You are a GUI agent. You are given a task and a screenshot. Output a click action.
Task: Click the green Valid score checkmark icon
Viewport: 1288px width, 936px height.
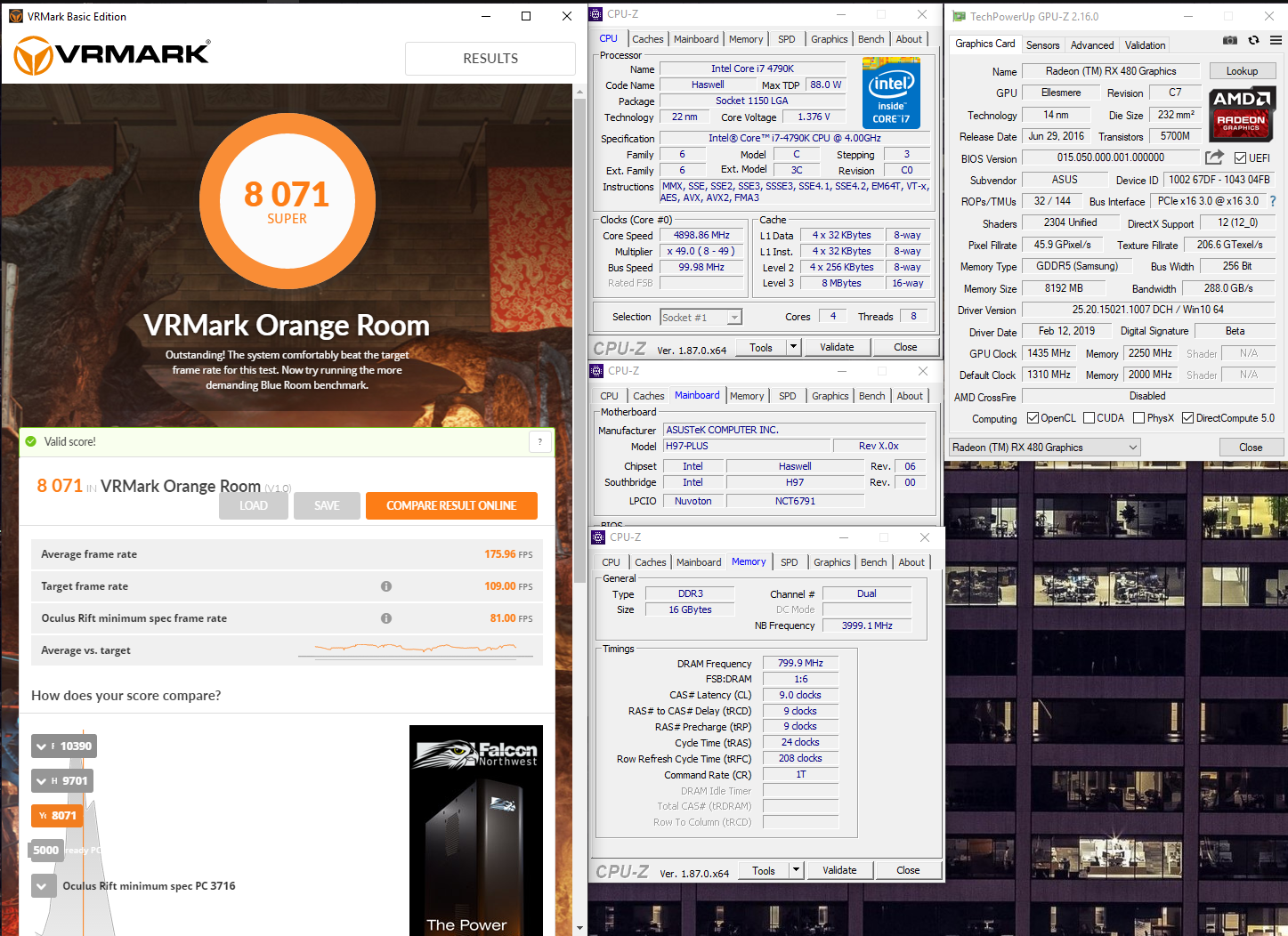[31, 441]
